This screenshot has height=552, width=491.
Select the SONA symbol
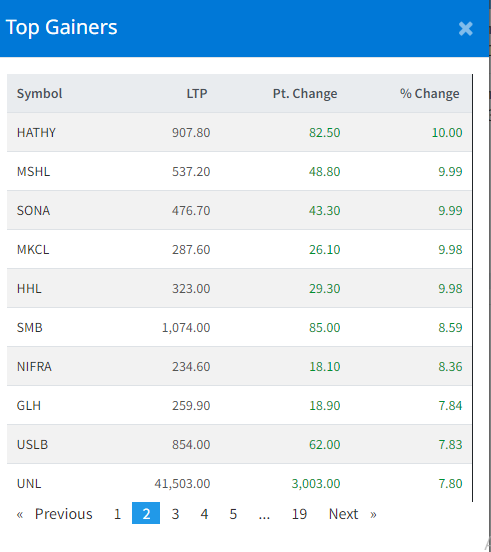pos(33,211)
